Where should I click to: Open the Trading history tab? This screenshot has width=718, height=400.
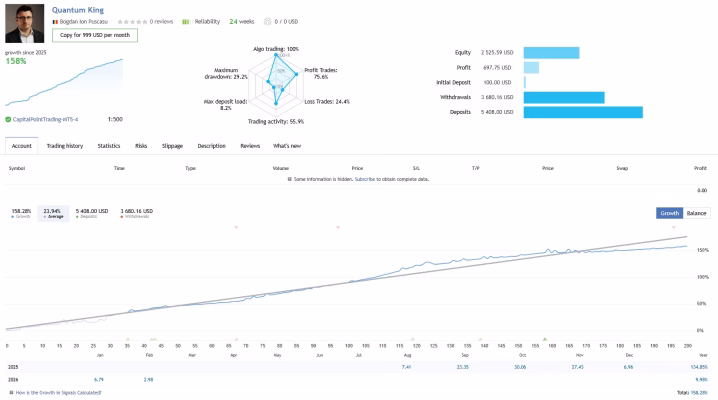[x=65, y=146]
